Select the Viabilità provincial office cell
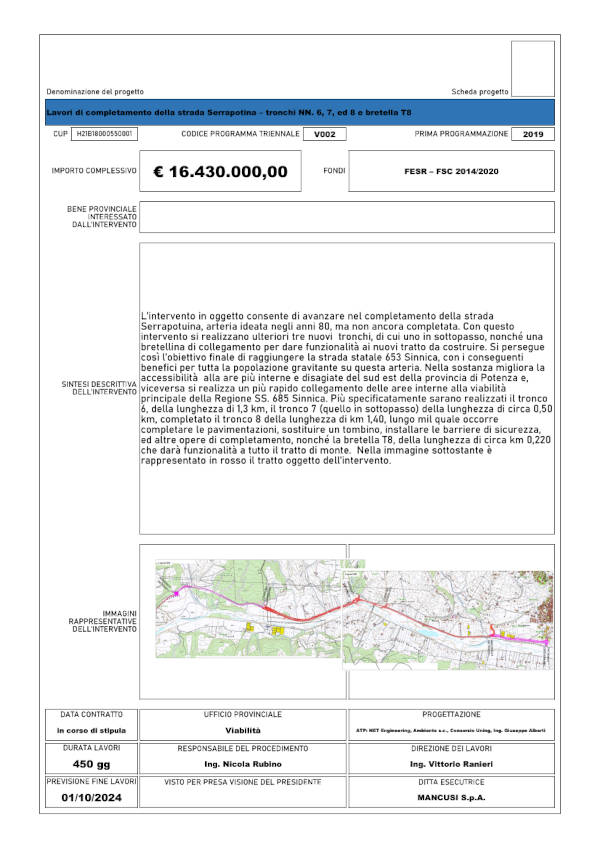Image resolution: width=600 pixels, height=849 pixels. tap(243, 731)
